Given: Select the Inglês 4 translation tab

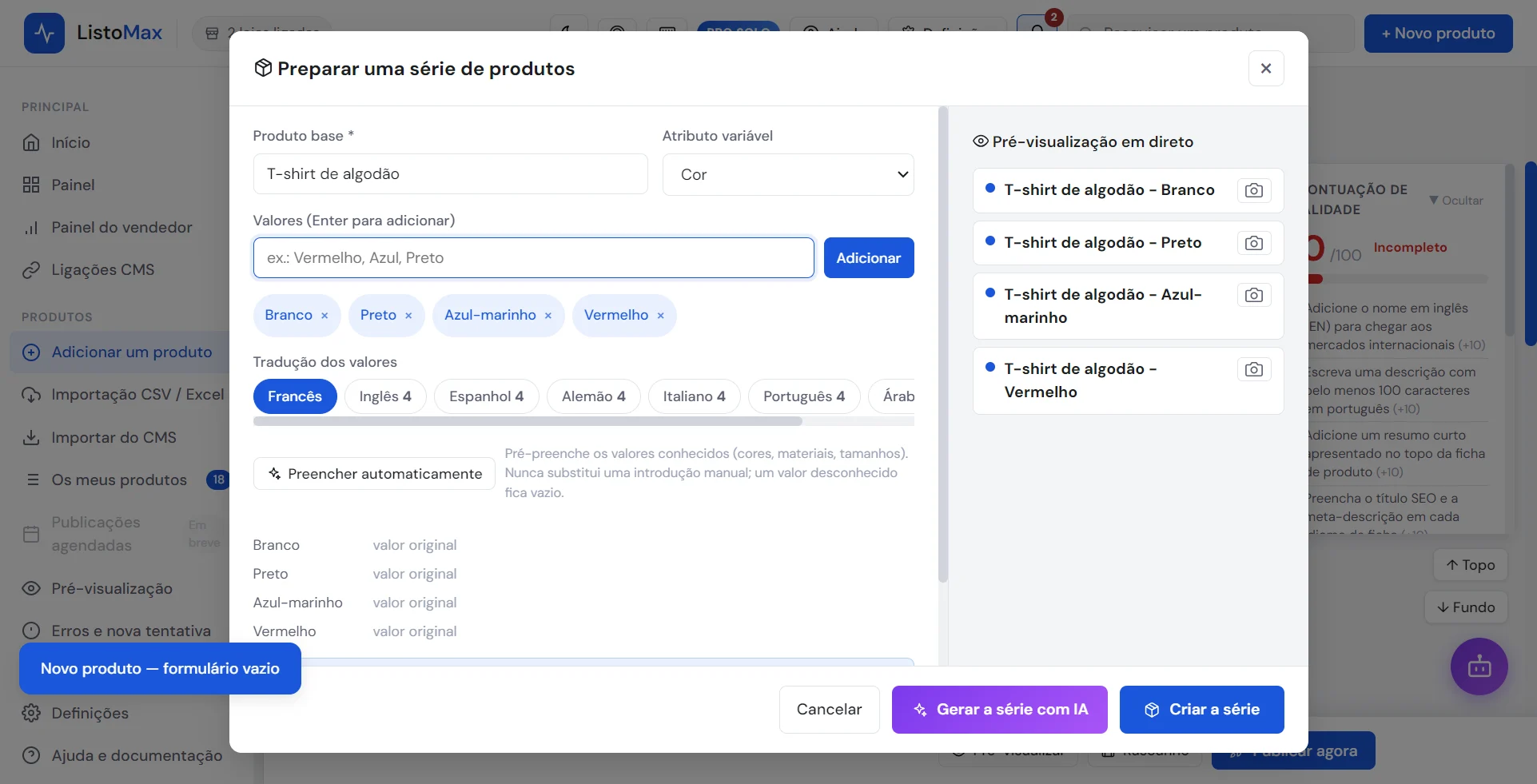Looking at the screenshot, I should coord(385,396).
